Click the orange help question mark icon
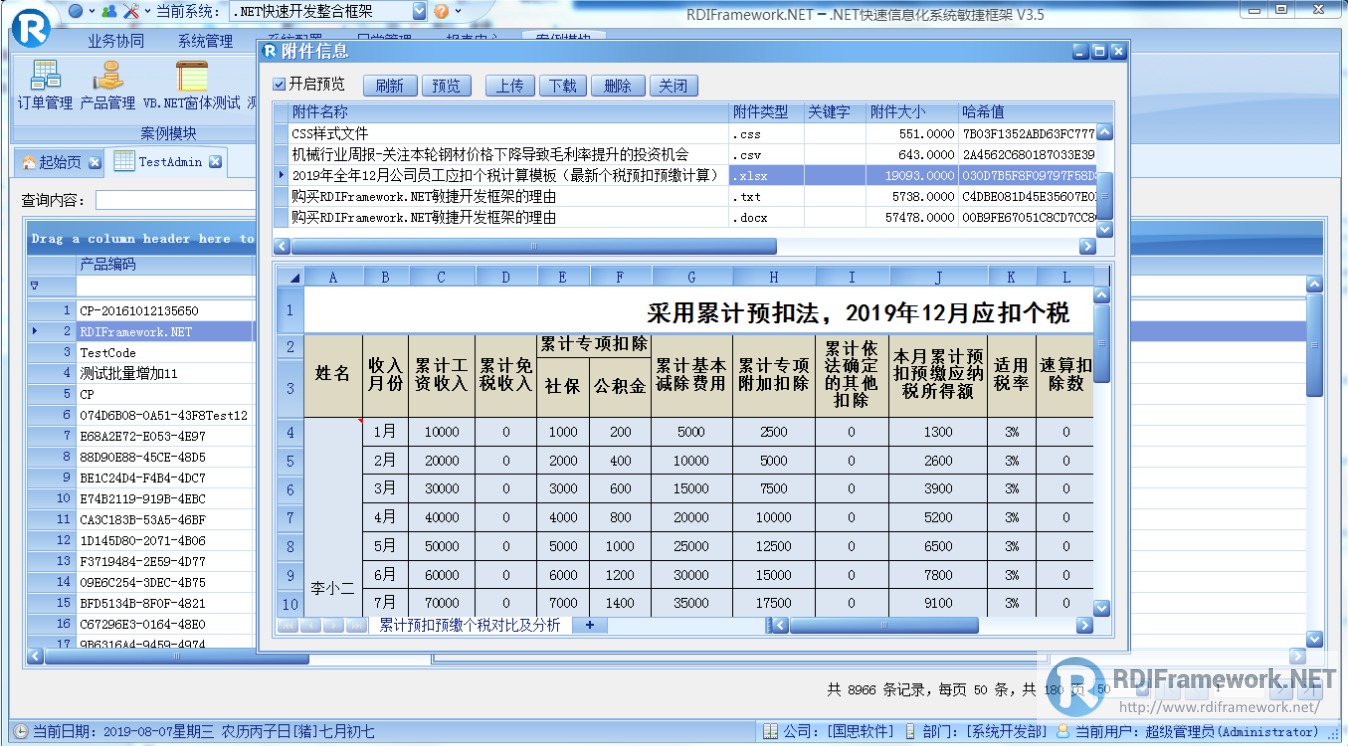The height and width of the screenshot is (746, 1348). (442, 11)
